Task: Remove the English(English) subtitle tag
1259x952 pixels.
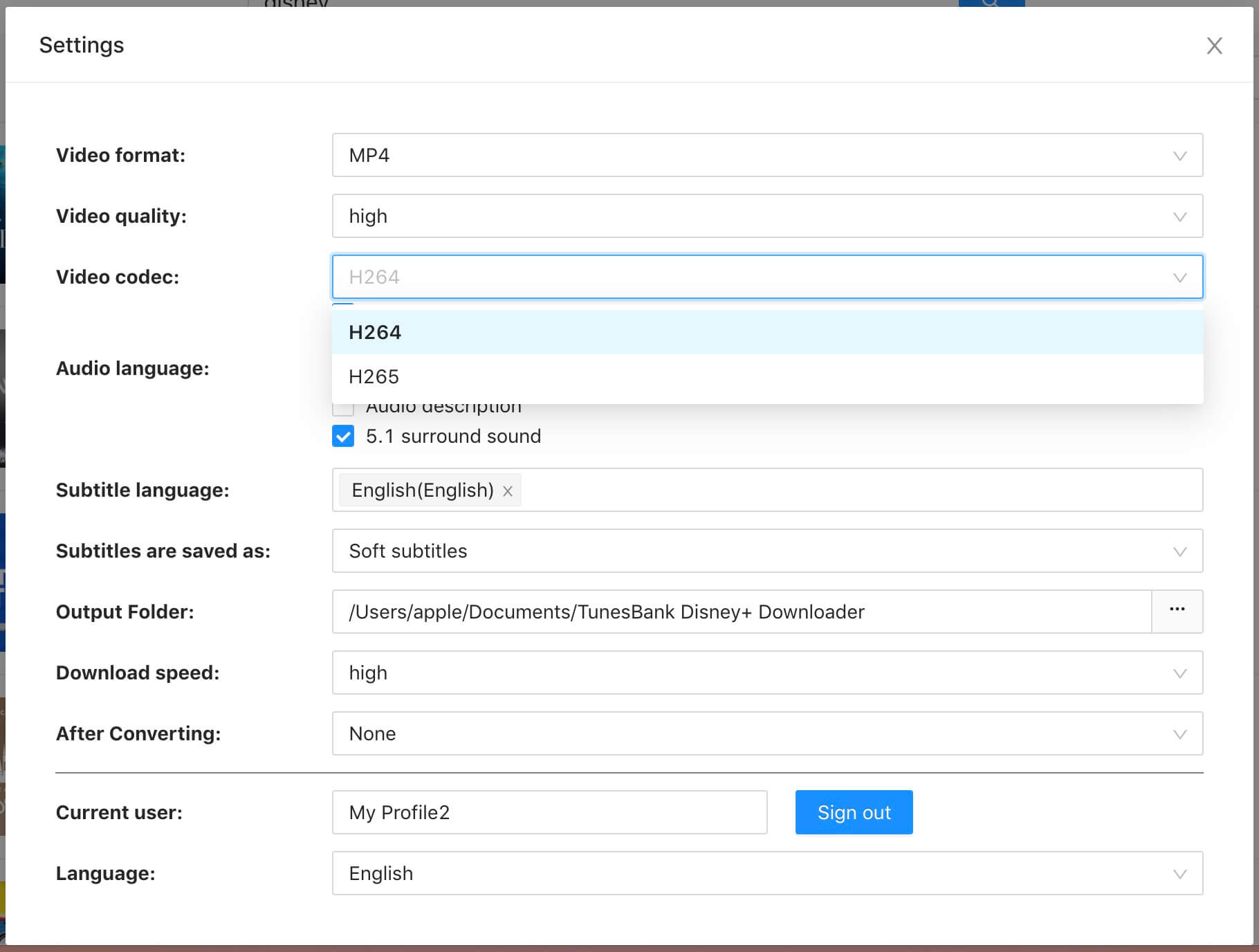Action: point(508,491)
